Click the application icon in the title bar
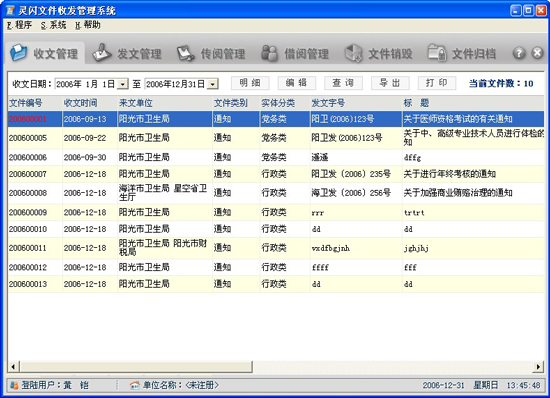The width and height of the screenshot is (550, 398). 10,11
